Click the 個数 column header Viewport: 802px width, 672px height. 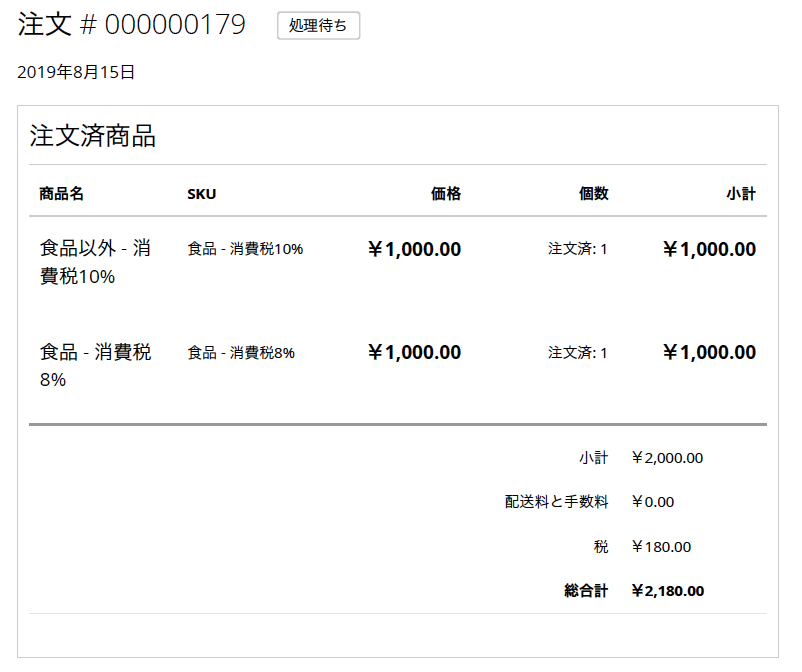pyautogui.click(x=593, y=194)
